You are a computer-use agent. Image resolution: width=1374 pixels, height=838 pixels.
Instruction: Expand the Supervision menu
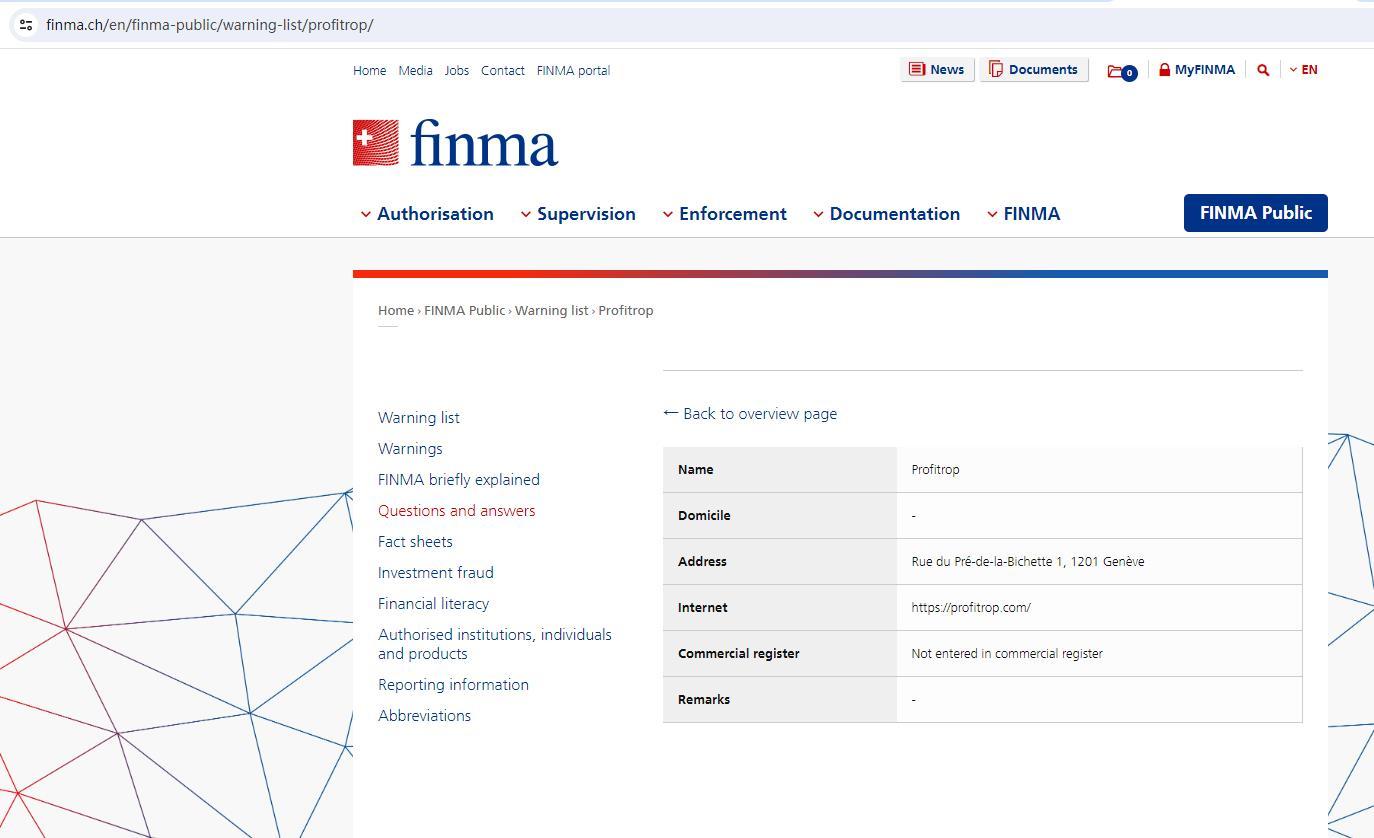coord(578,214)
